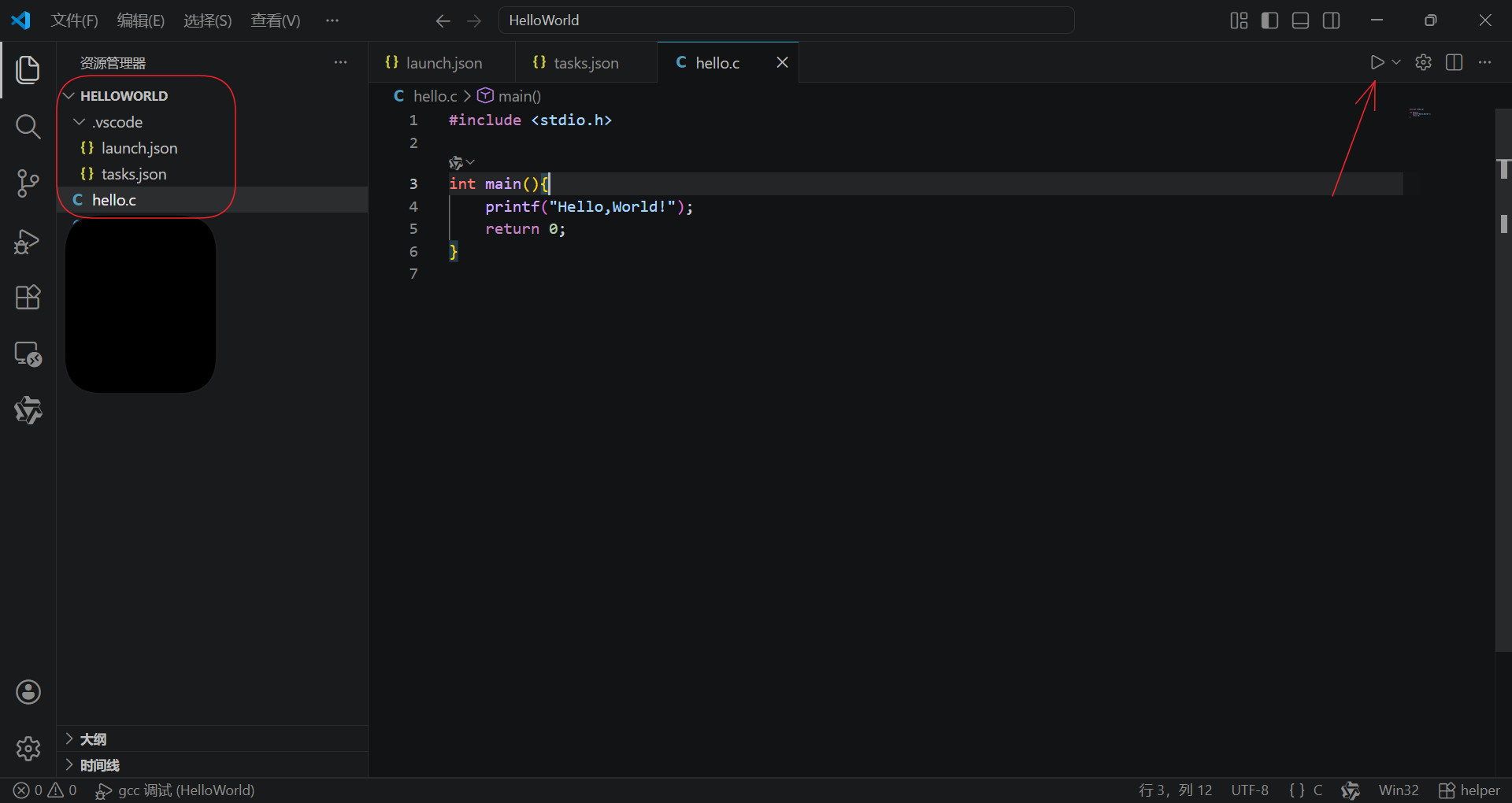Open the Extensions view
Image resolution: width=1512 pixels, height=803 pixels.
[28, 298]
